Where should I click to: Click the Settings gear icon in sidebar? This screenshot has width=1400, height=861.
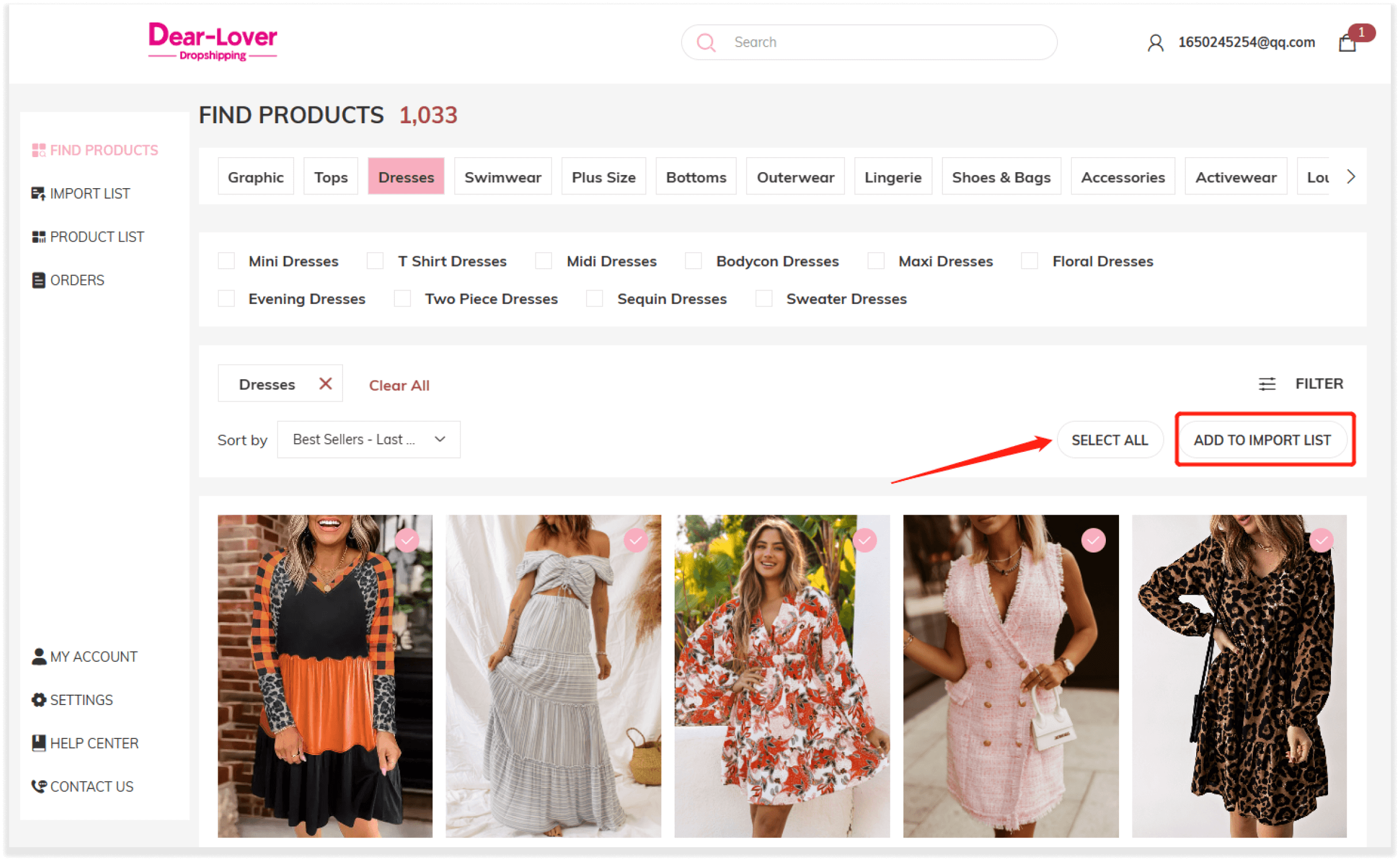(38, 699)
